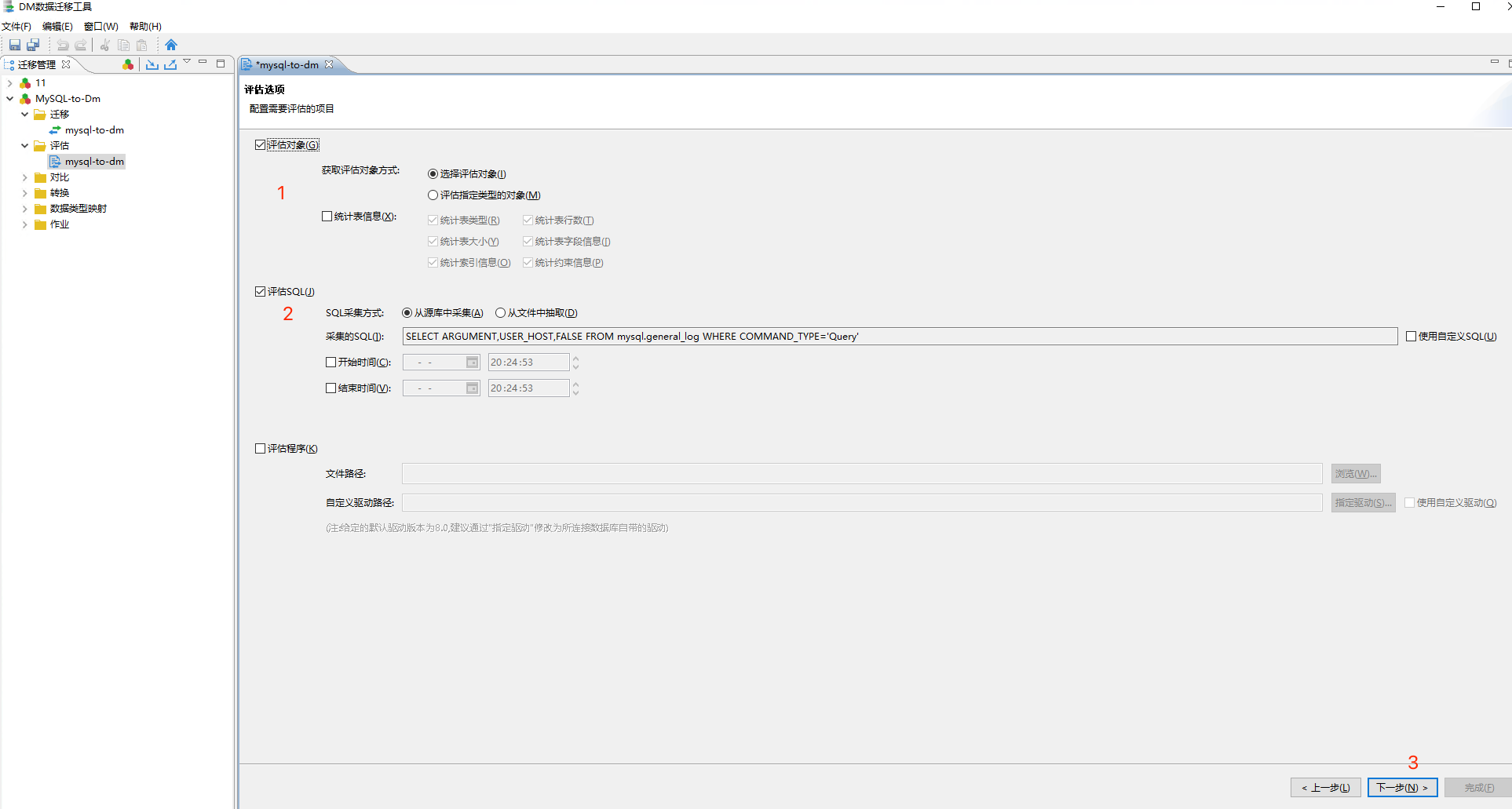The height and width of the screenshot is (809, 1512).
Task: Switch to the *mysql-to-dm editor tab
Action: 287,64
